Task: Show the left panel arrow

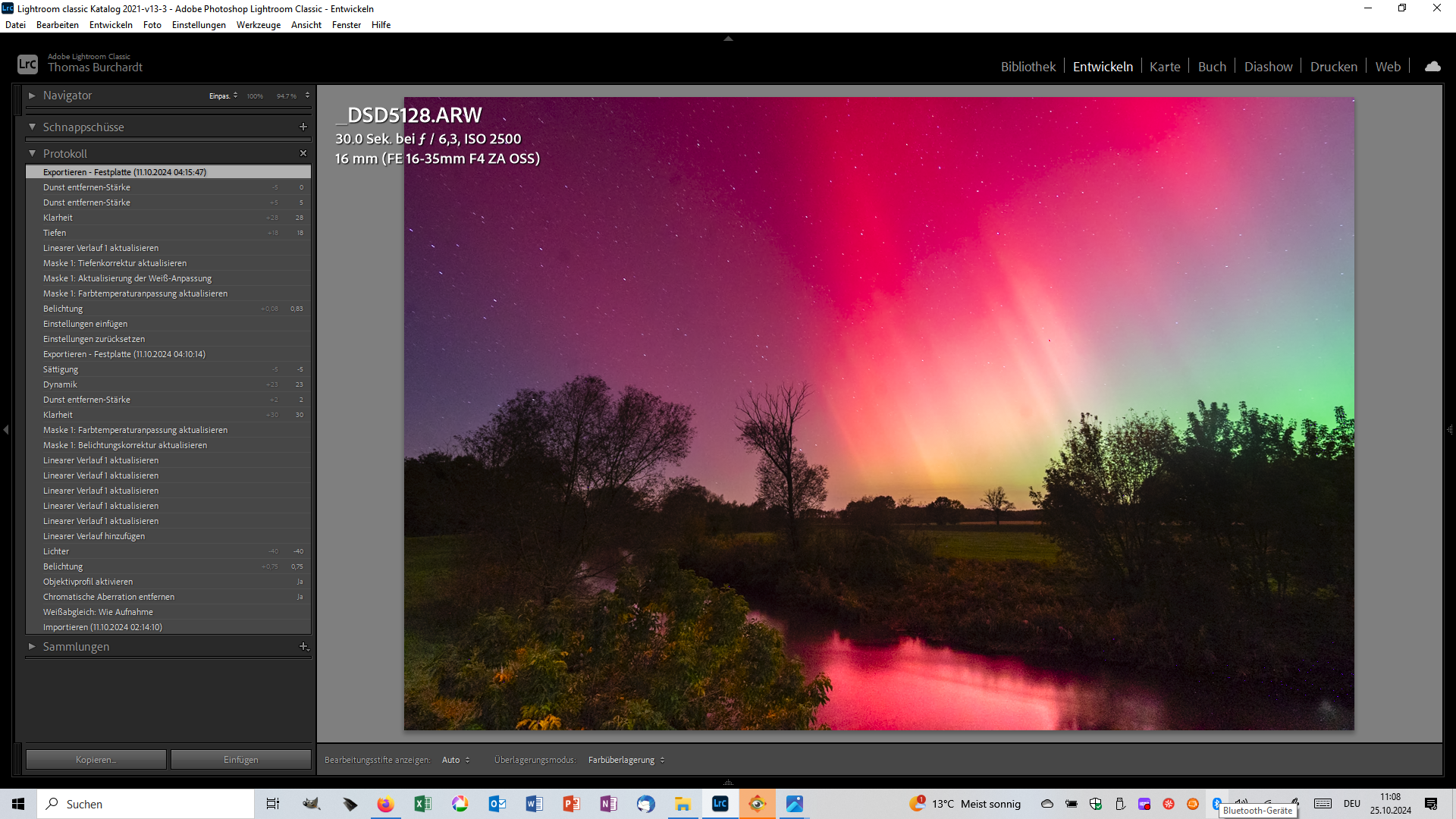Action: click(x=6, y=430)
